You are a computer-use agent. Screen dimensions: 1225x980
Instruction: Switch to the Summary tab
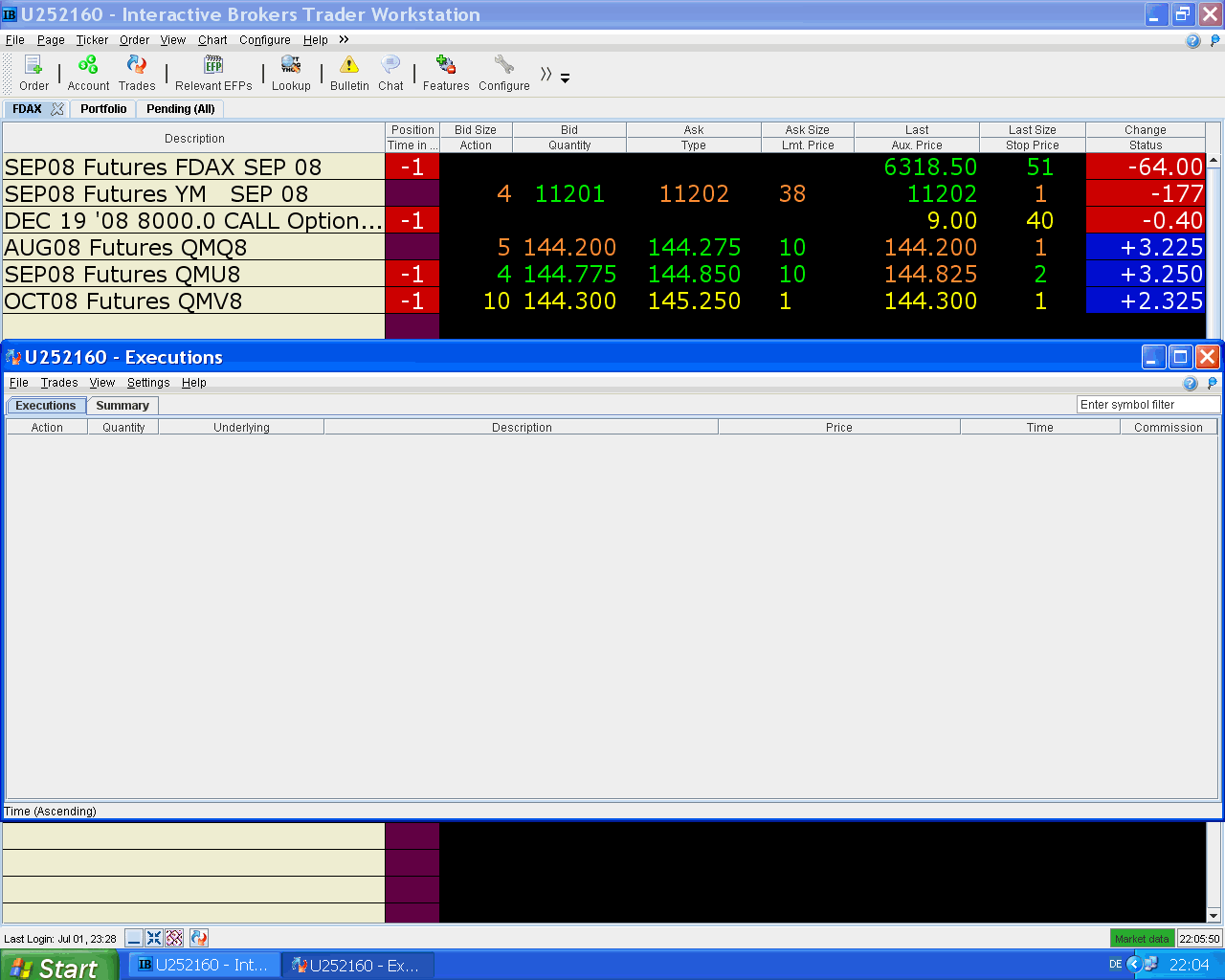(x=122, y=406)
